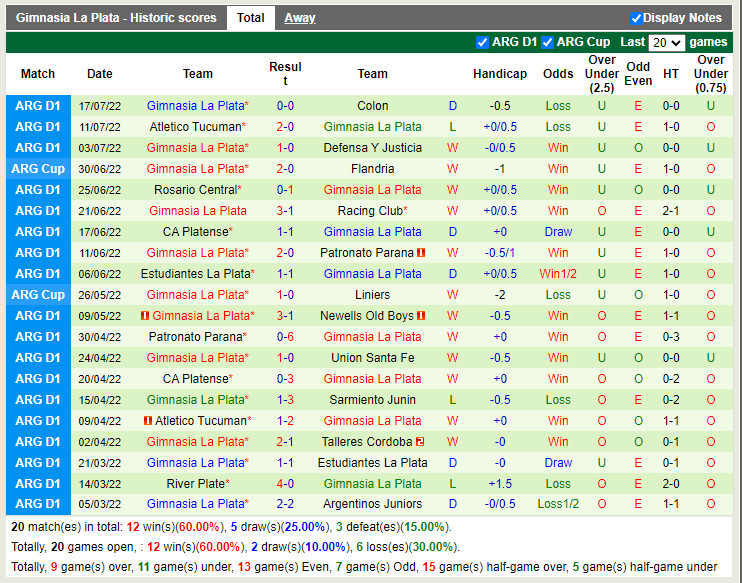Click the Handicap column header

(x=499, y=74)
